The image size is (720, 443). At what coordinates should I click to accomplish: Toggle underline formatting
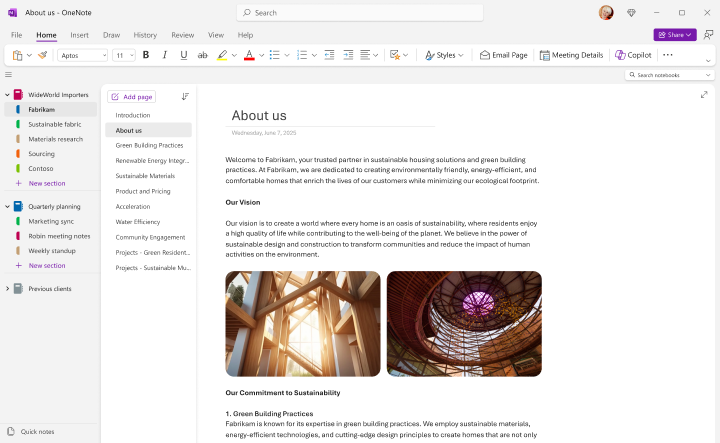(x=184, y=55)
